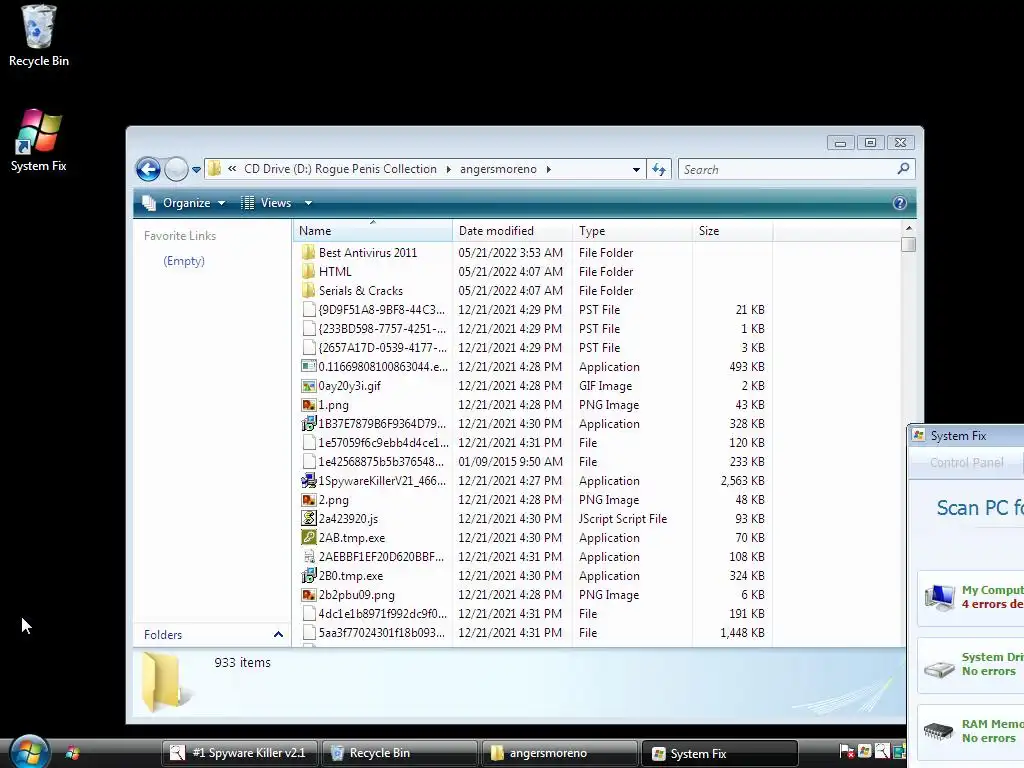Select the 1.png image icon
Screen dimensions: 1024x768
[x=308, y=405]
